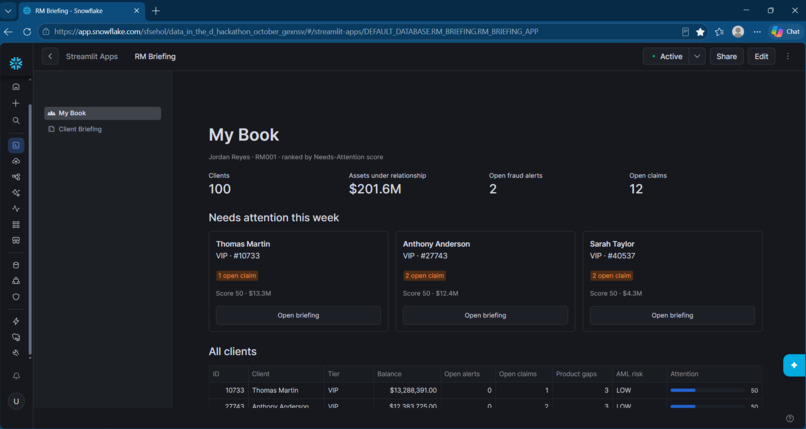Open briefing for Anthony Anderson

tap(485, 315)
